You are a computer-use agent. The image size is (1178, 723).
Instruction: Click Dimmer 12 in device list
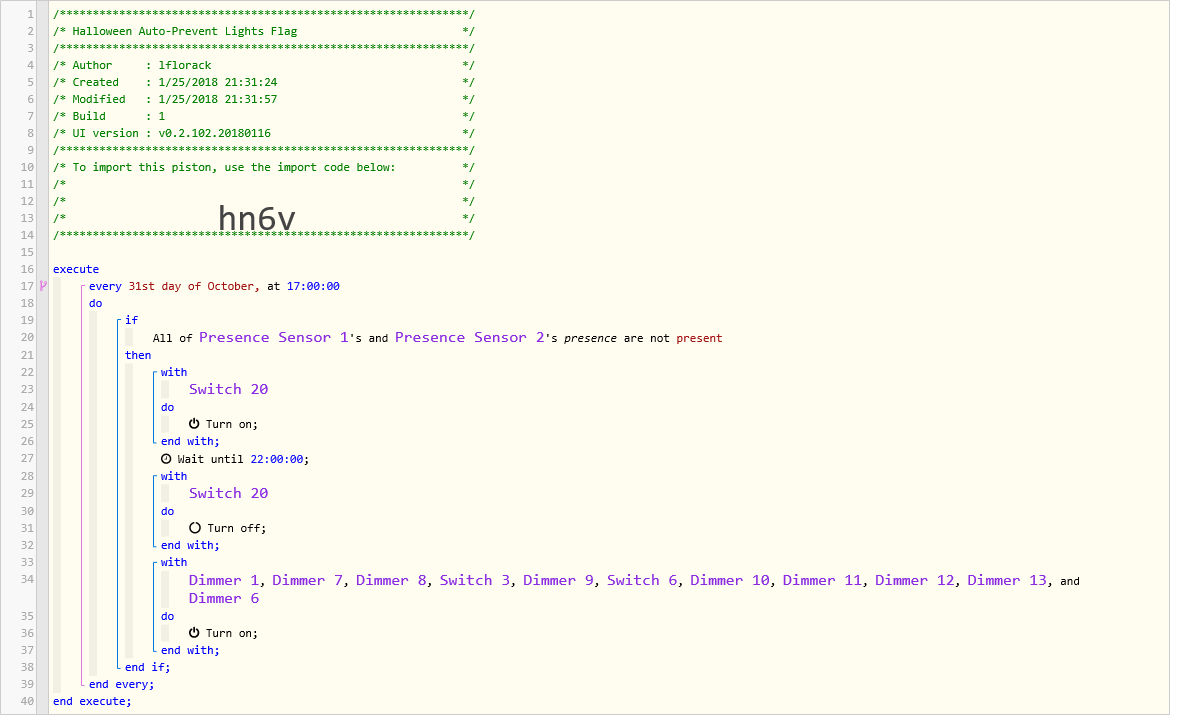click(x=915, y=582)
